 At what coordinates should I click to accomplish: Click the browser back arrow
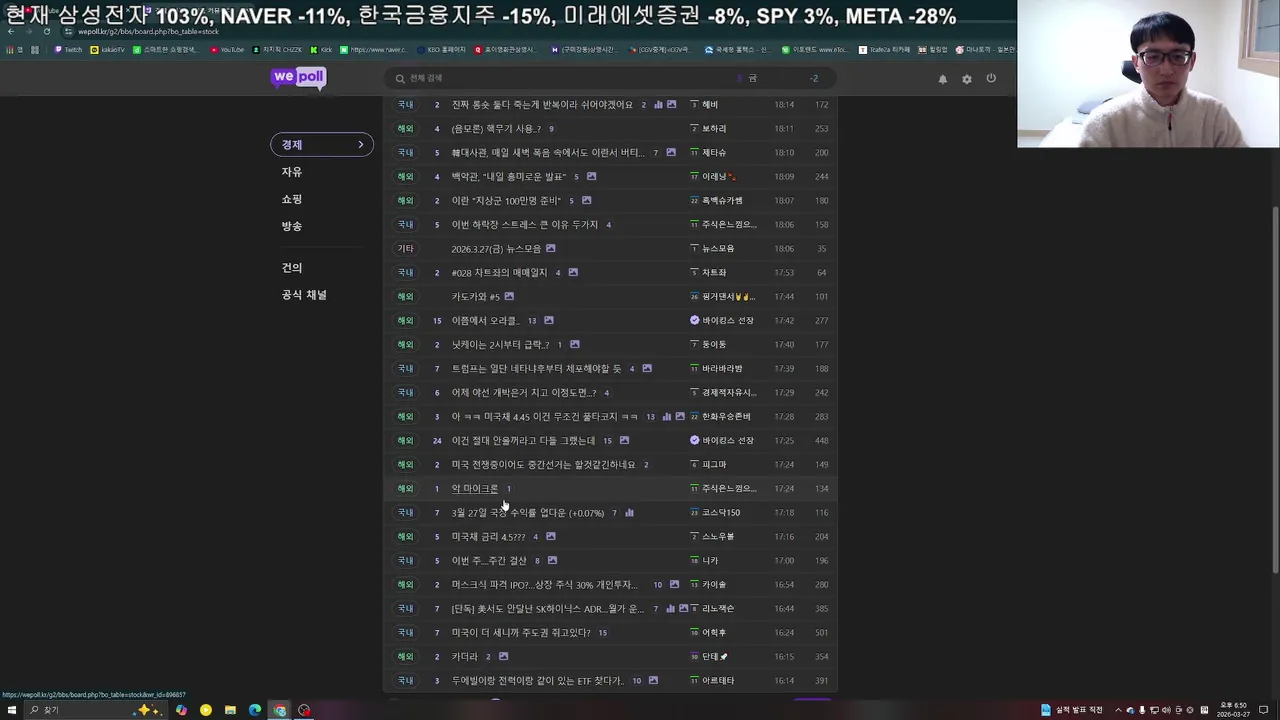(10, 31)
